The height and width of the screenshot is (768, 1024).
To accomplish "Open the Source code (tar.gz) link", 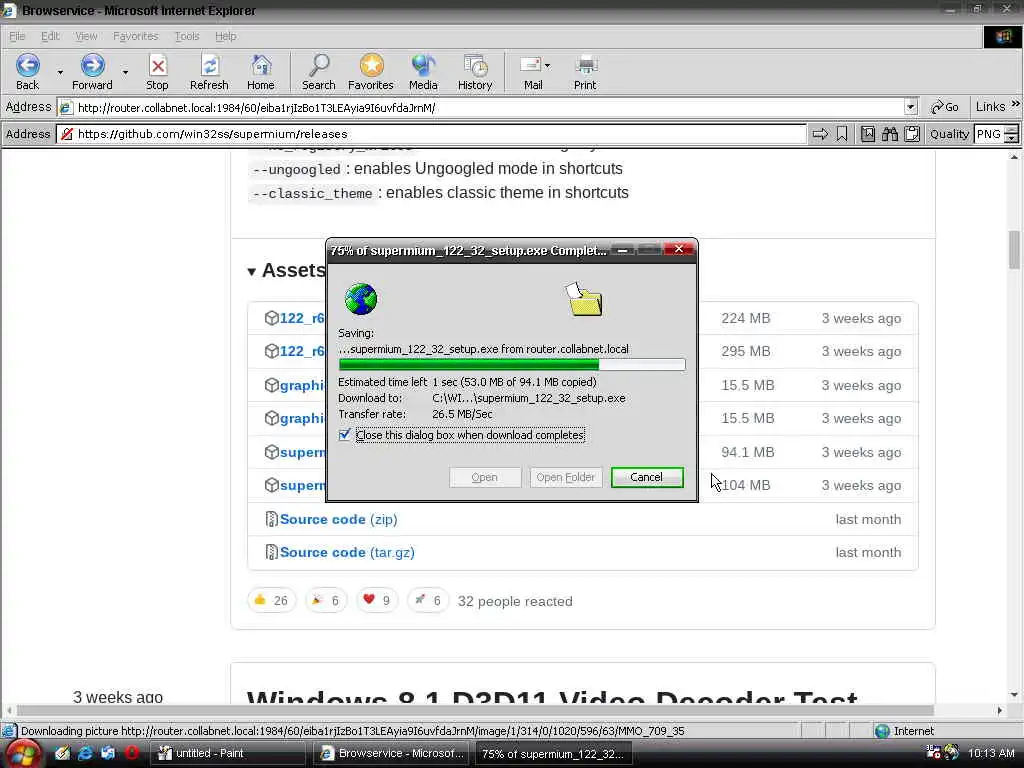I will [x=347, y=552].
